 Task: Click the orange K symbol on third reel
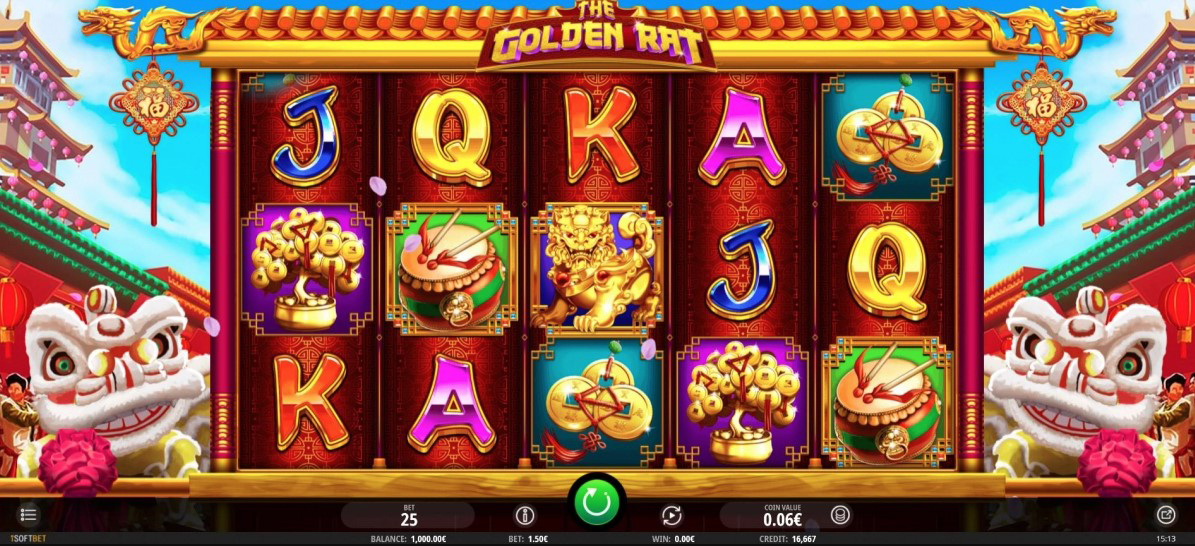click(x=600, y=134)
